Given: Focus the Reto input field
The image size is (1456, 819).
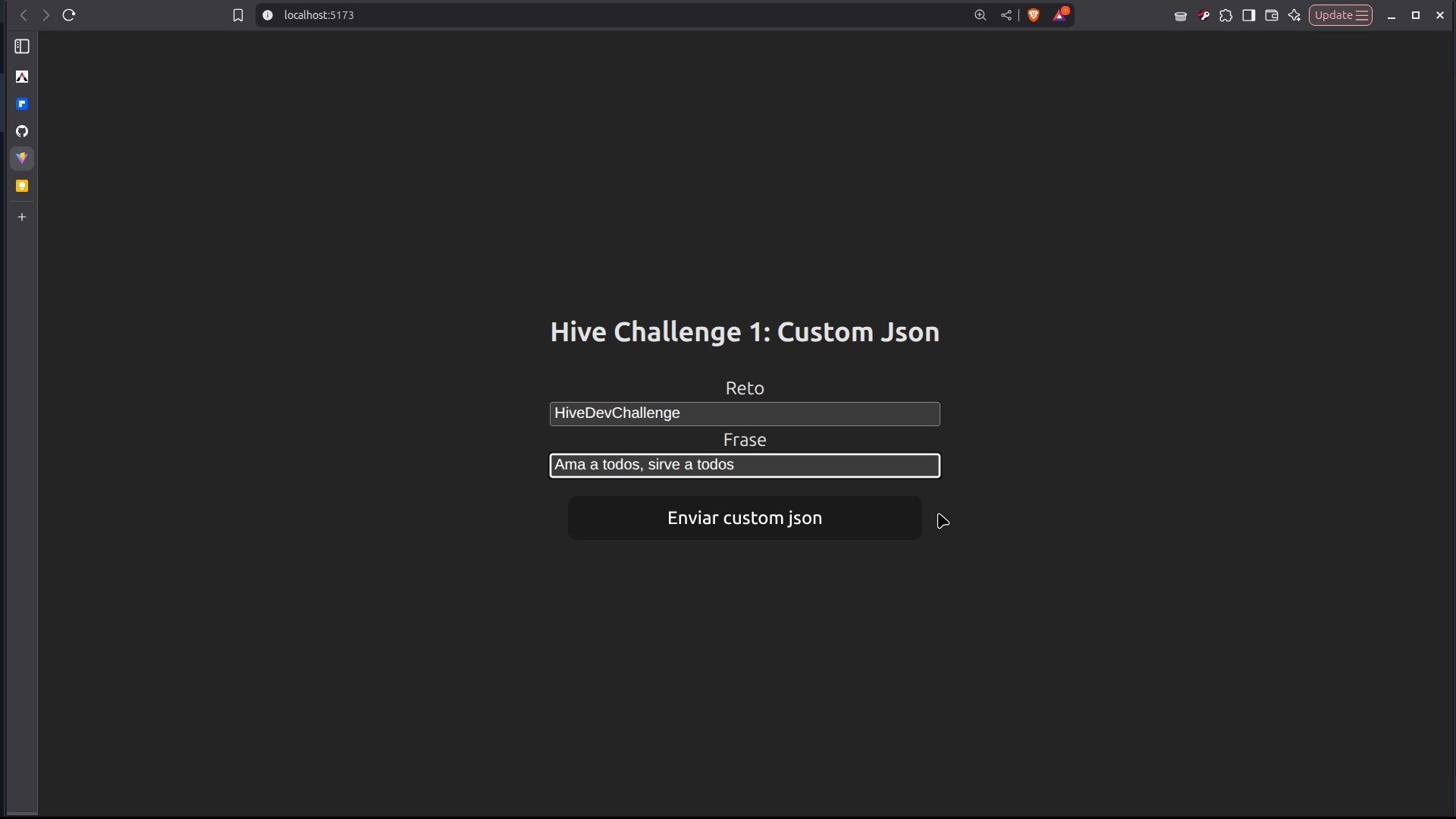Looking at the screenshot, I should 745,414.
